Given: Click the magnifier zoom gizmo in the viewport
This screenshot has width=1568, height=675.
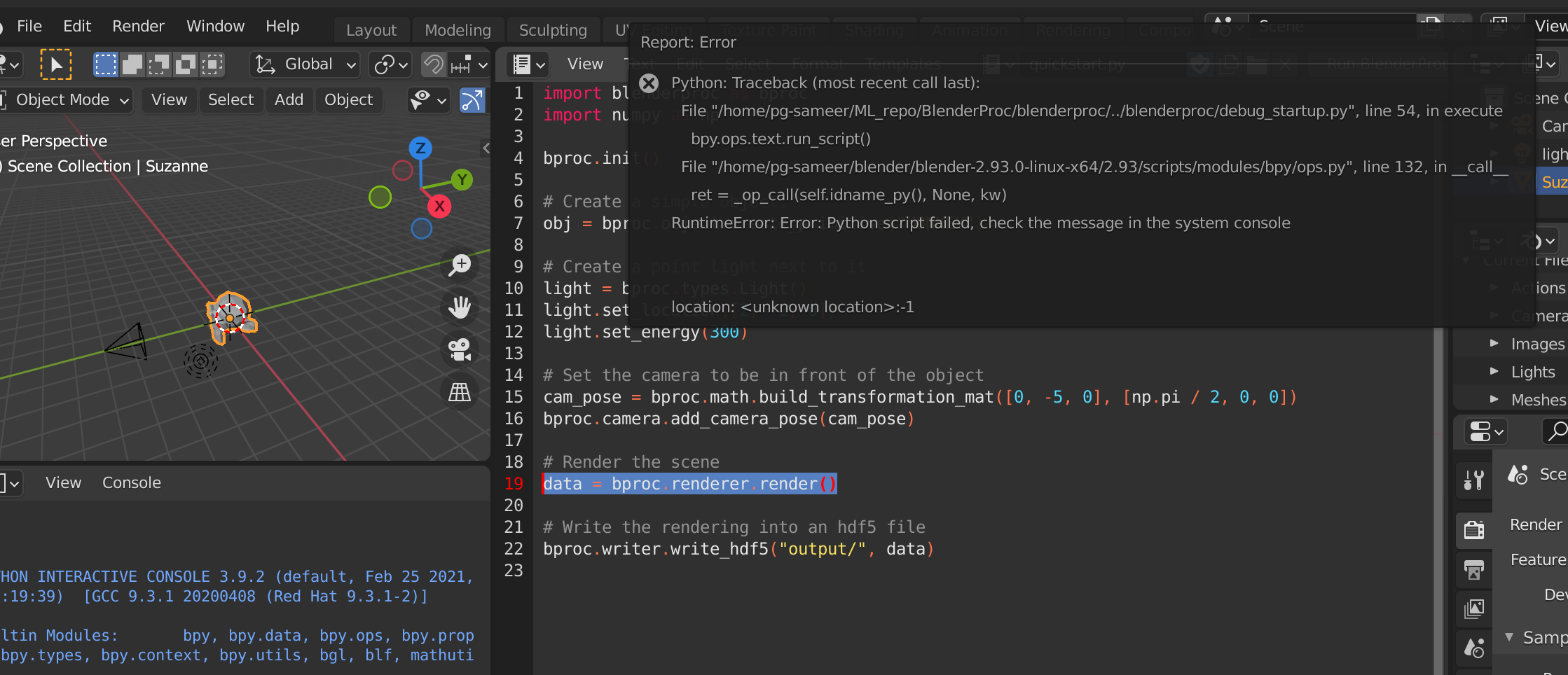Looking at the screenshot, I should pos(460,265).
